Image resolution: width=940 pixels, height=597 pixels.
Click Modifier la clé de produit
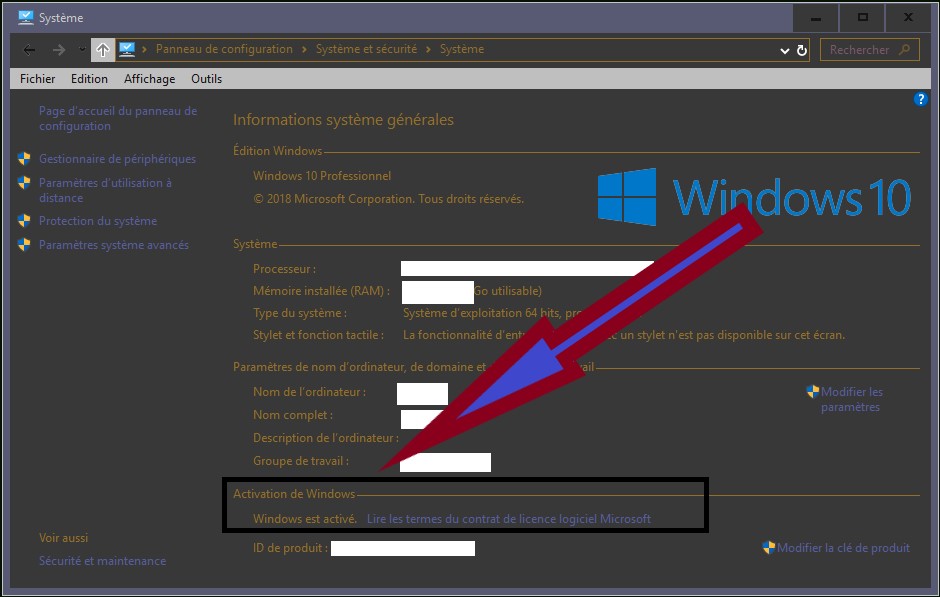843,548
